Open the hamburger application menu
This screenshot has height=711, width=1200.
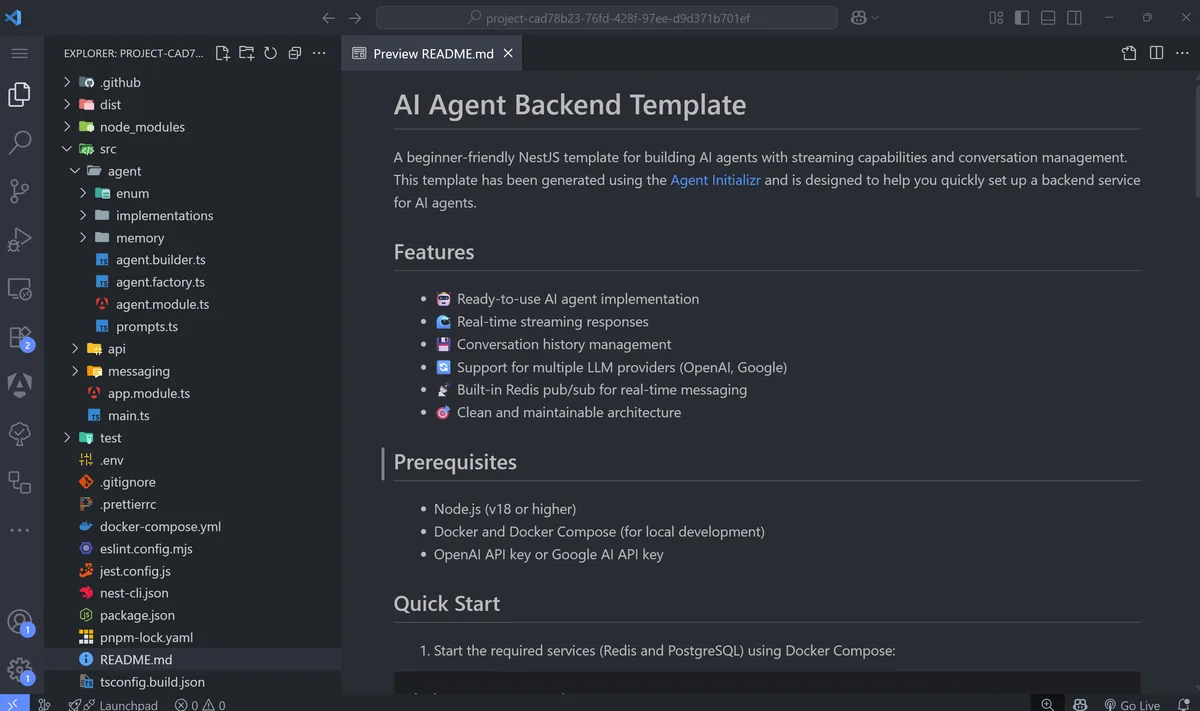tap(20, 53)
